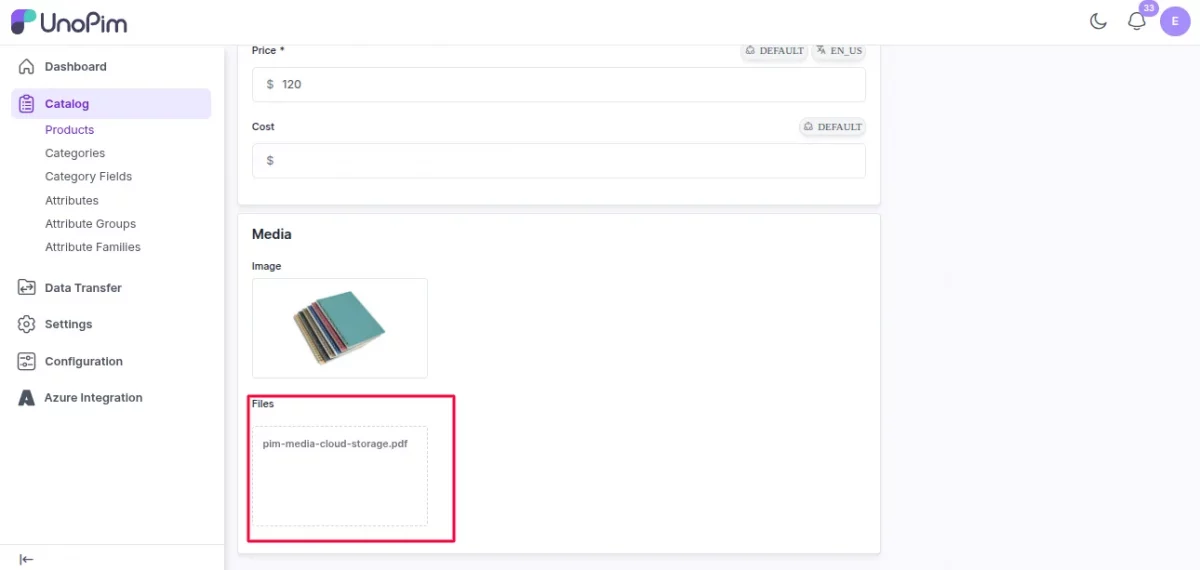Screen dimensions: 1200x570
Task: Open the Azure Integration icon
Action: (27, 398)
